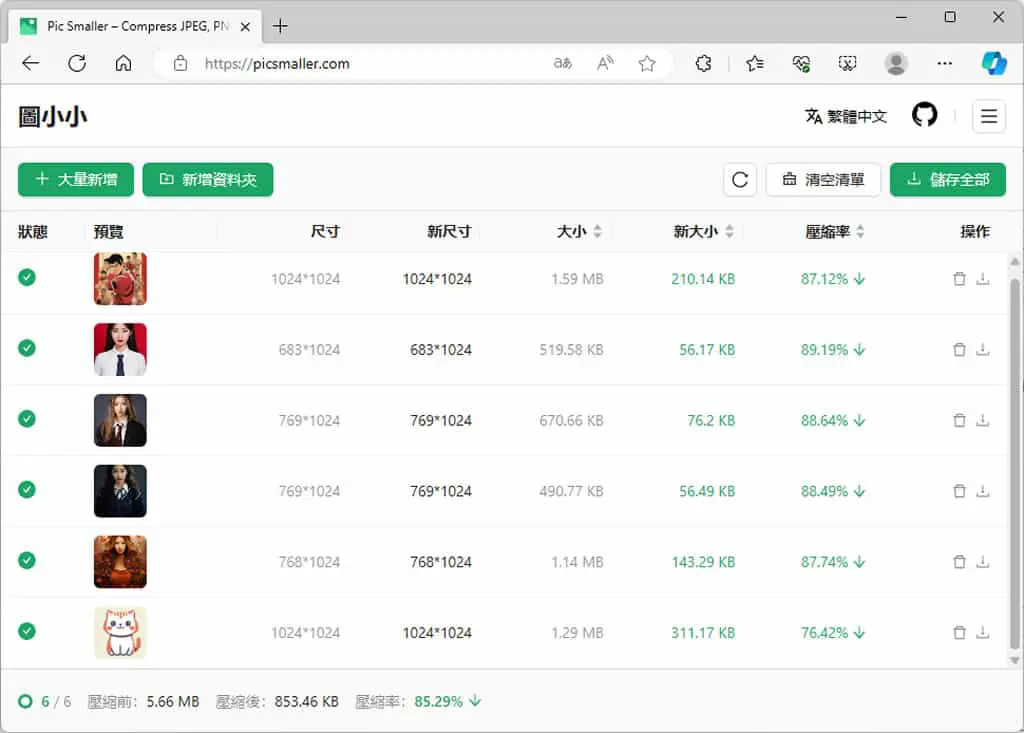Open the hamburger menu
Viewport: 1024px width, 733px height.
(989, 116)
